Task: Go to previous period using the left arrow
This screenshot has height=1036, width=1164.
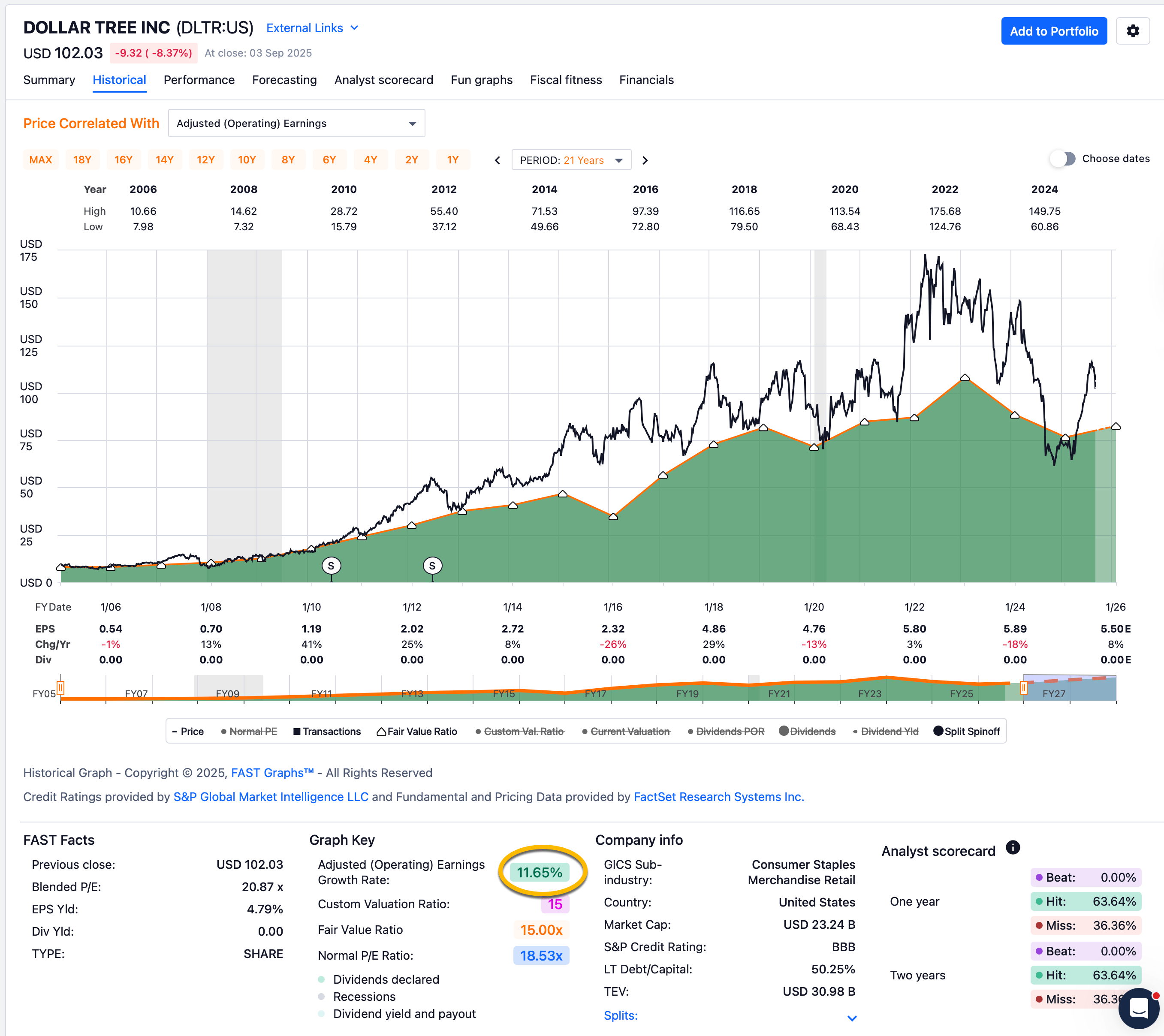Action: click(x=497, y=160)
